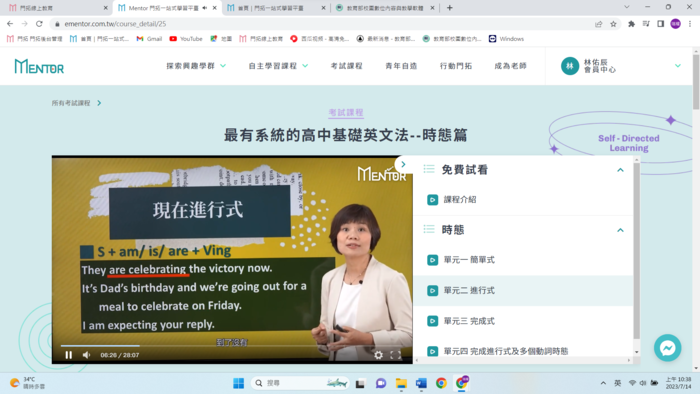
Task: Play icon for 單元二 進行式
Action: click(432, 290)
